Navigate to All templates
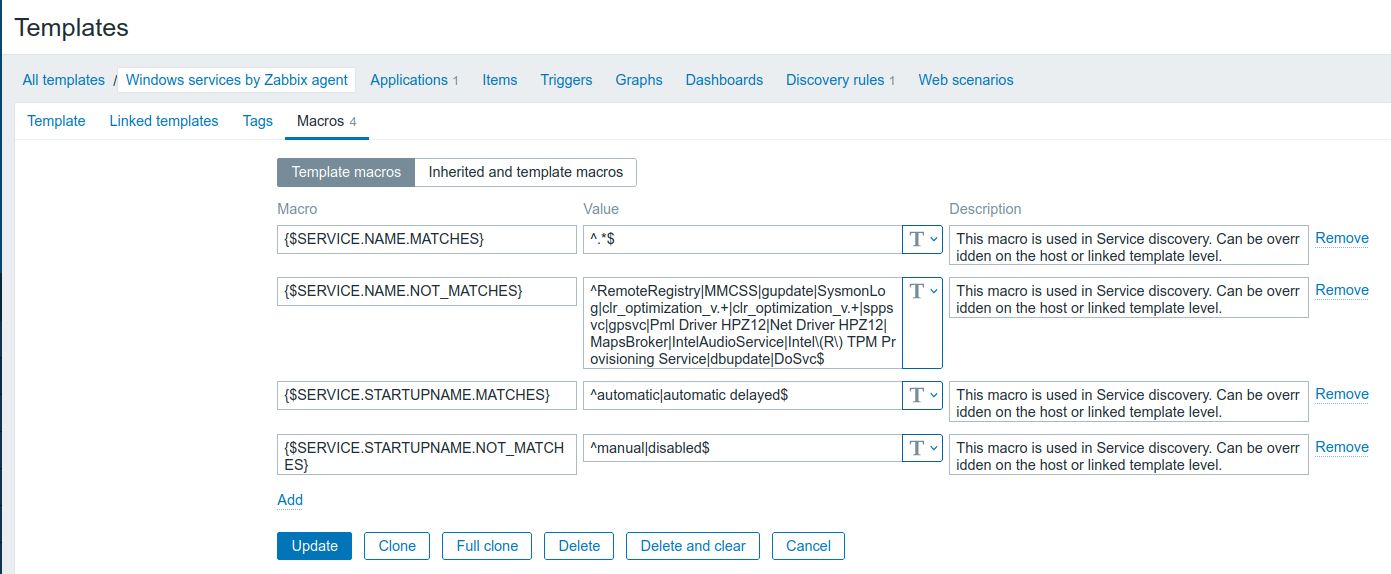 [64, 80]
